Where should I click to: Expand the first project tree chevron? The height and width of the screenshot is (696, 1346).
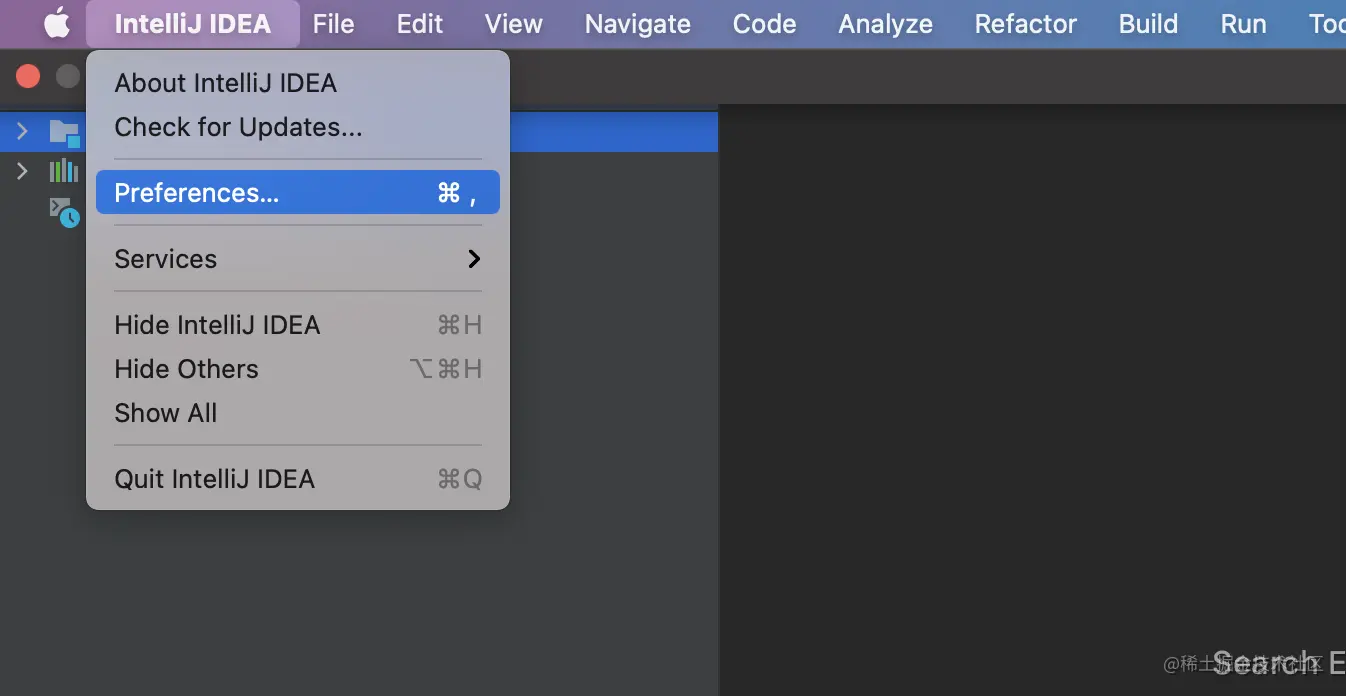point(22,131)
